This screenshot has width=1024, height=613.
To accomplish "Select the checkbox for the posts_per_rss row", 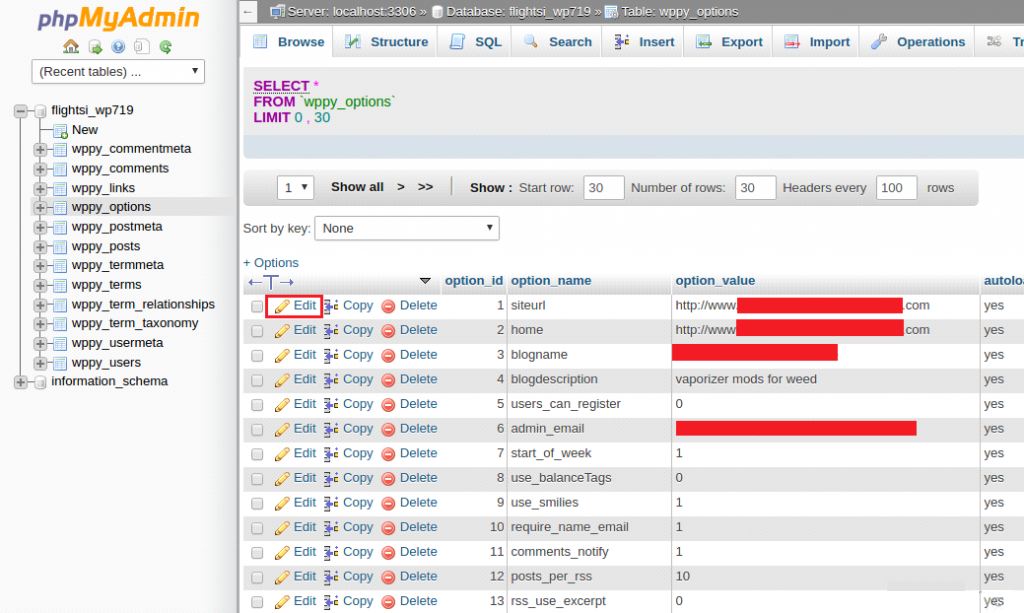I will [257, 577].
